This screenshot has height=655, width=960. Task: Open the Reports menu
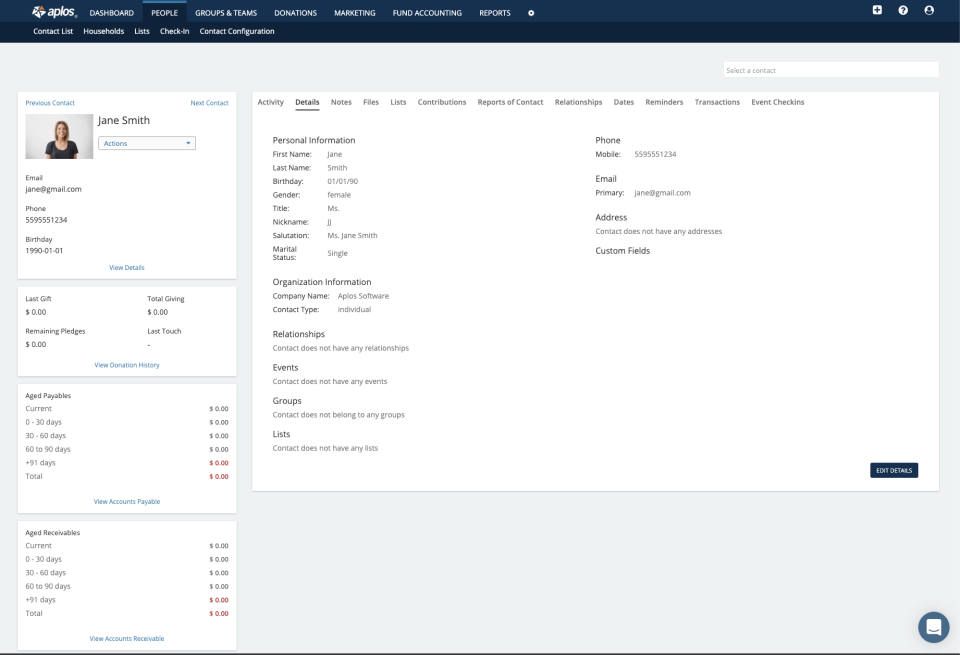pyautogui.click(x=495, y=13)
